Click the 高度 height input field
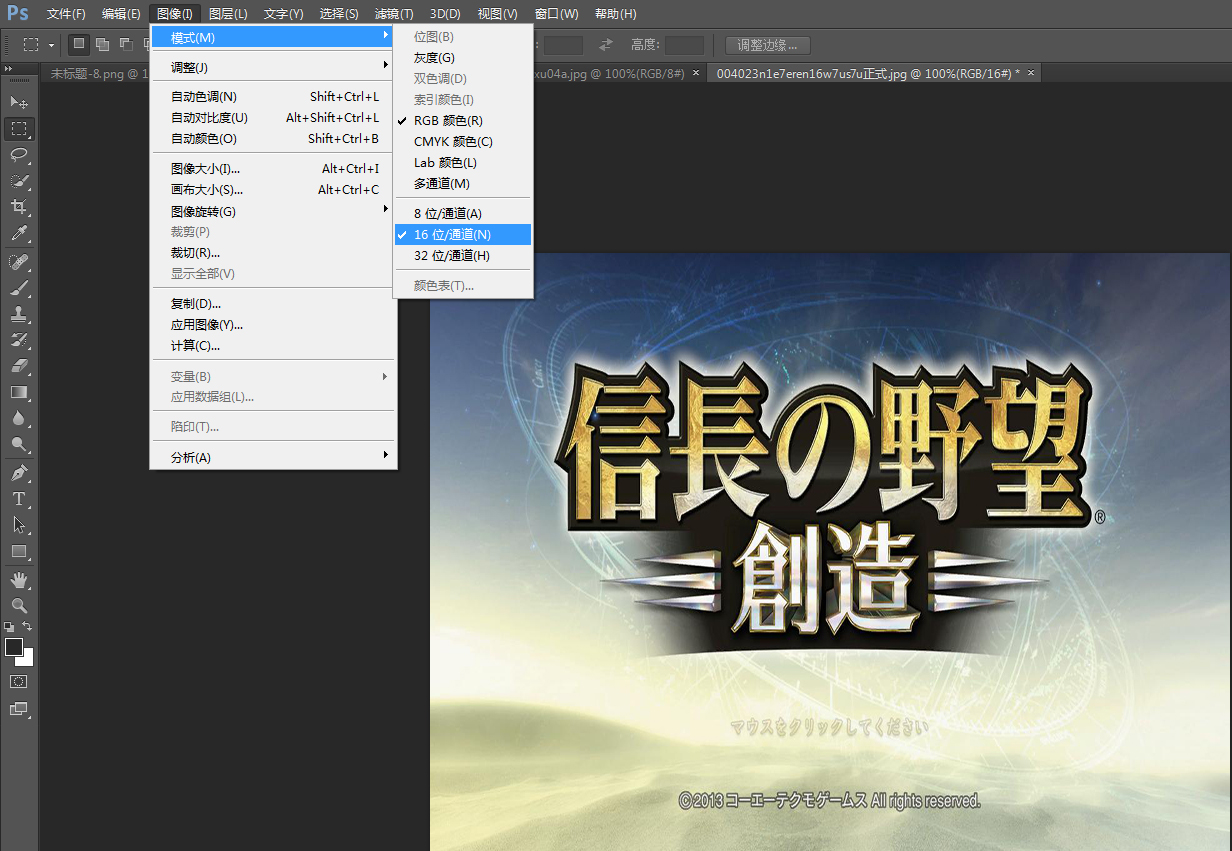 [684, 45]
